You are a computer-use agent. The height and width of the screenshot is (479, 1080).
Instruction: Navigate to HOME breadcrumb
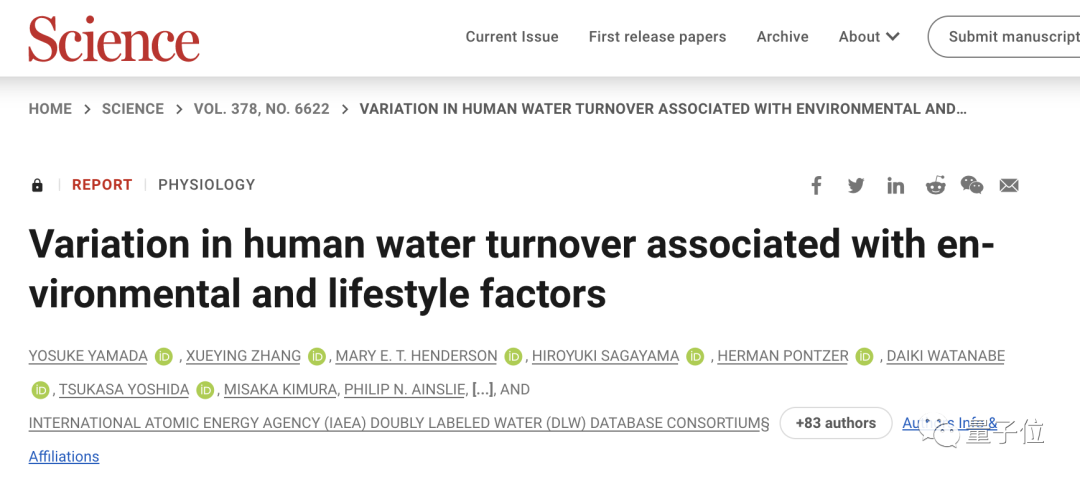pyautogui.click(x=50, y=109)
